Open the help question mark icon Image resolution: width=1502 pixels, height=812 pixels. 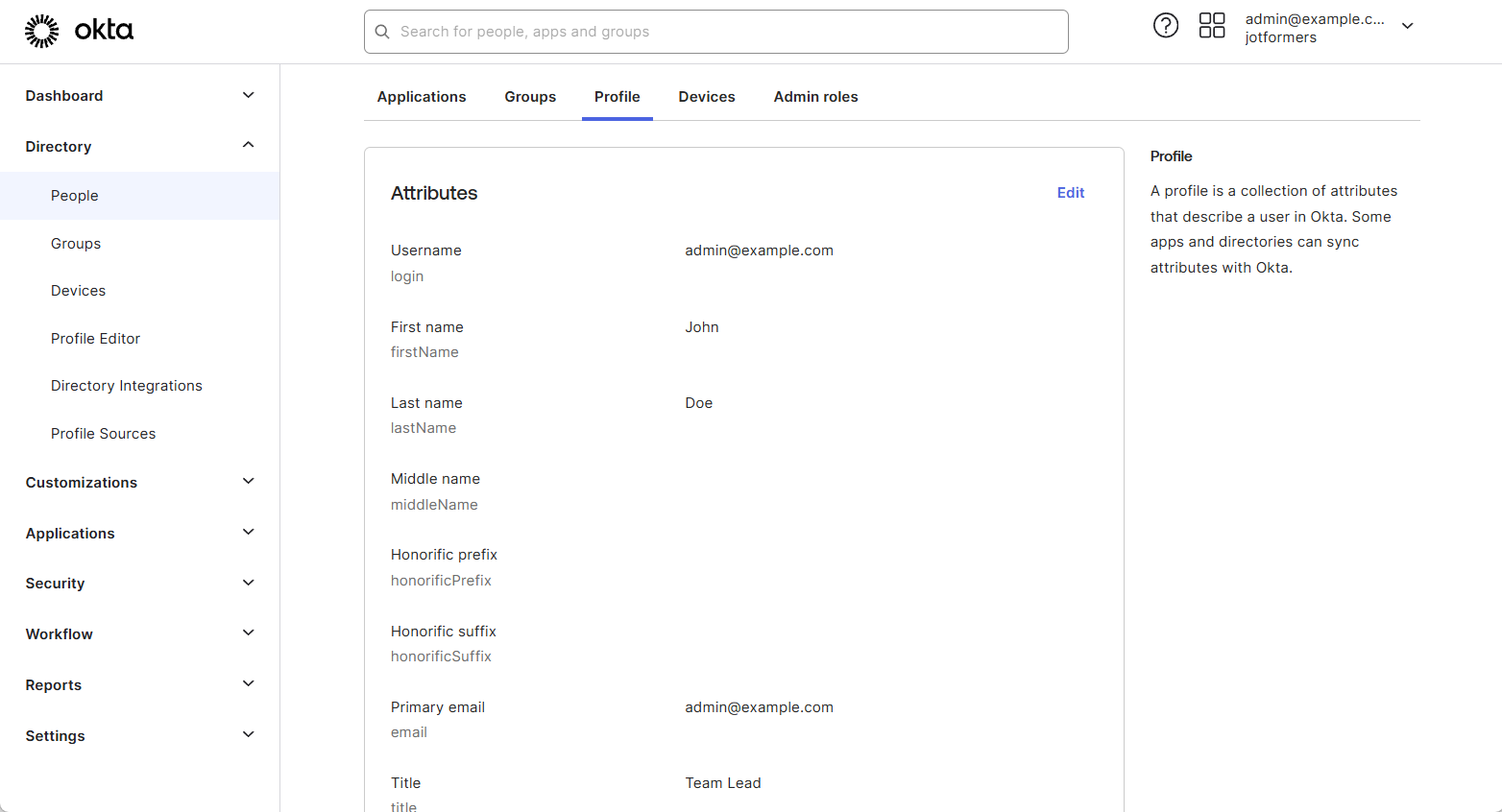pyautogui.click(x=1165, y=26)
